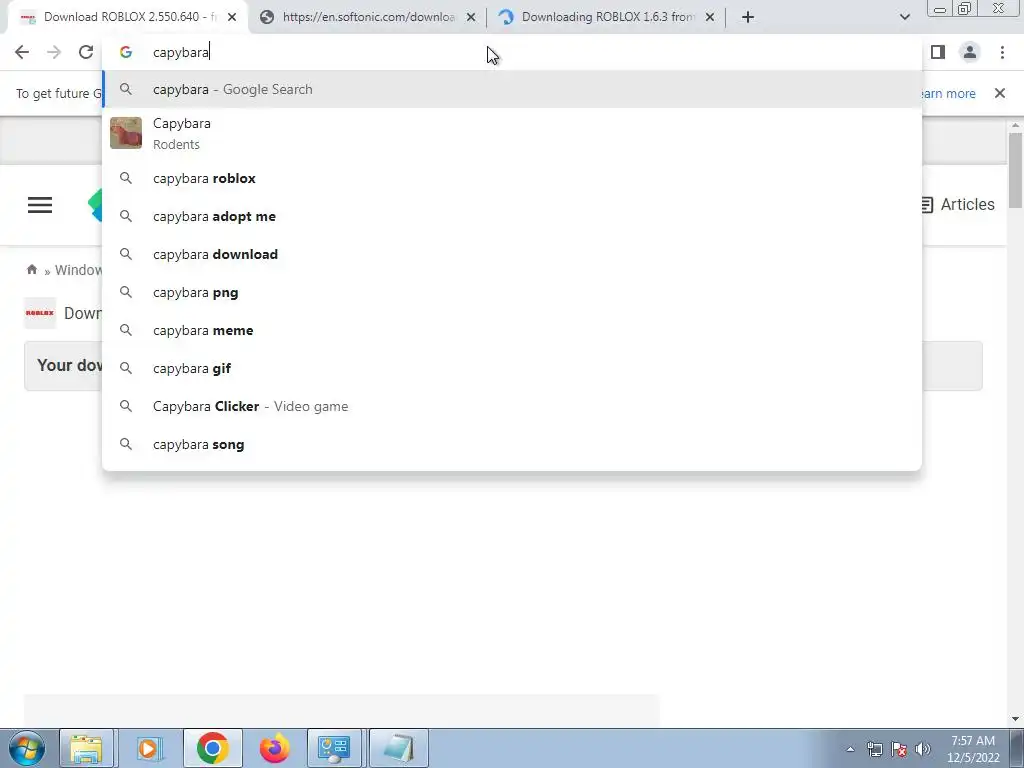
Task: Go back using the browser back arrow
Action: click(22, 52)
